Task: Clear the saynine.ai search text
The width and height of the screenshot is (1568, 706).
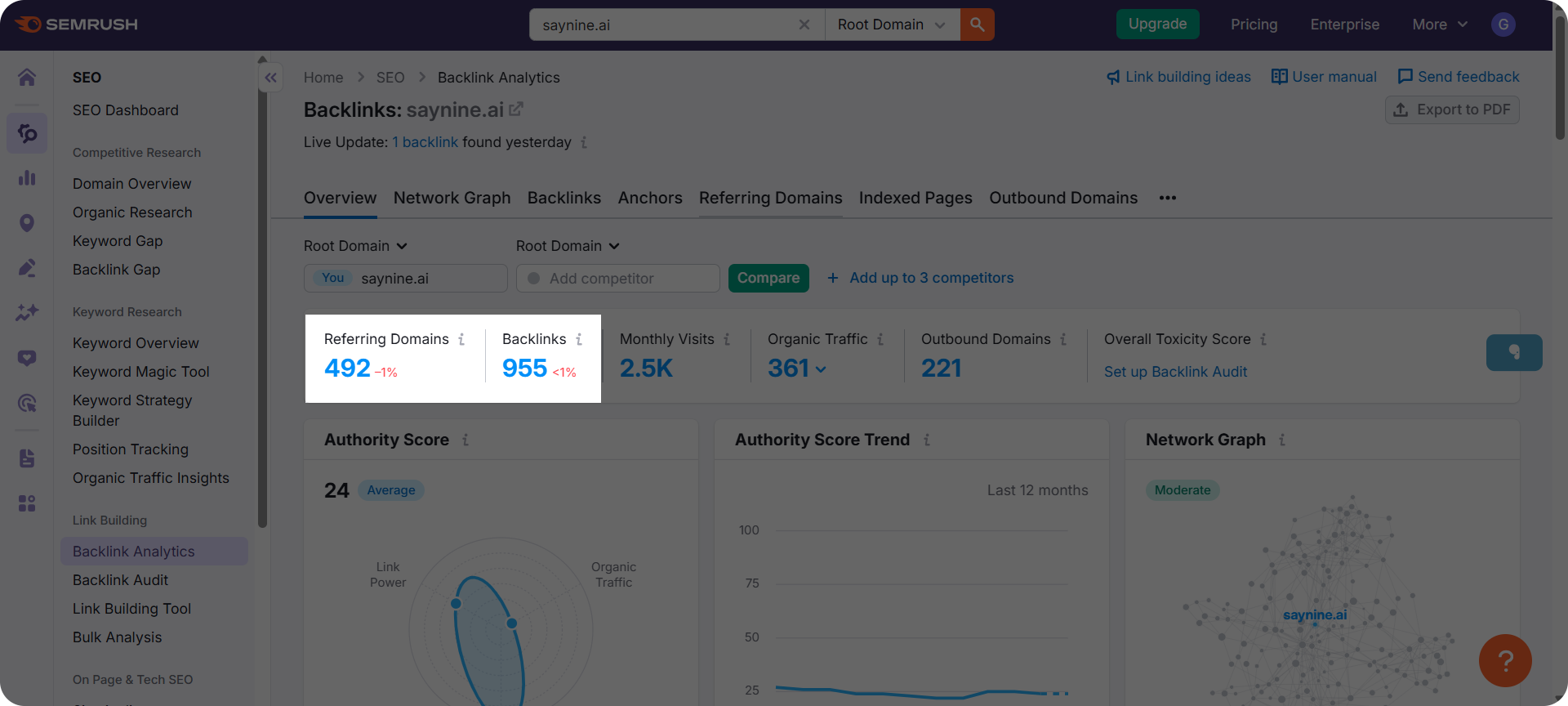Action: pyautogui.click(x=804, y=25)
